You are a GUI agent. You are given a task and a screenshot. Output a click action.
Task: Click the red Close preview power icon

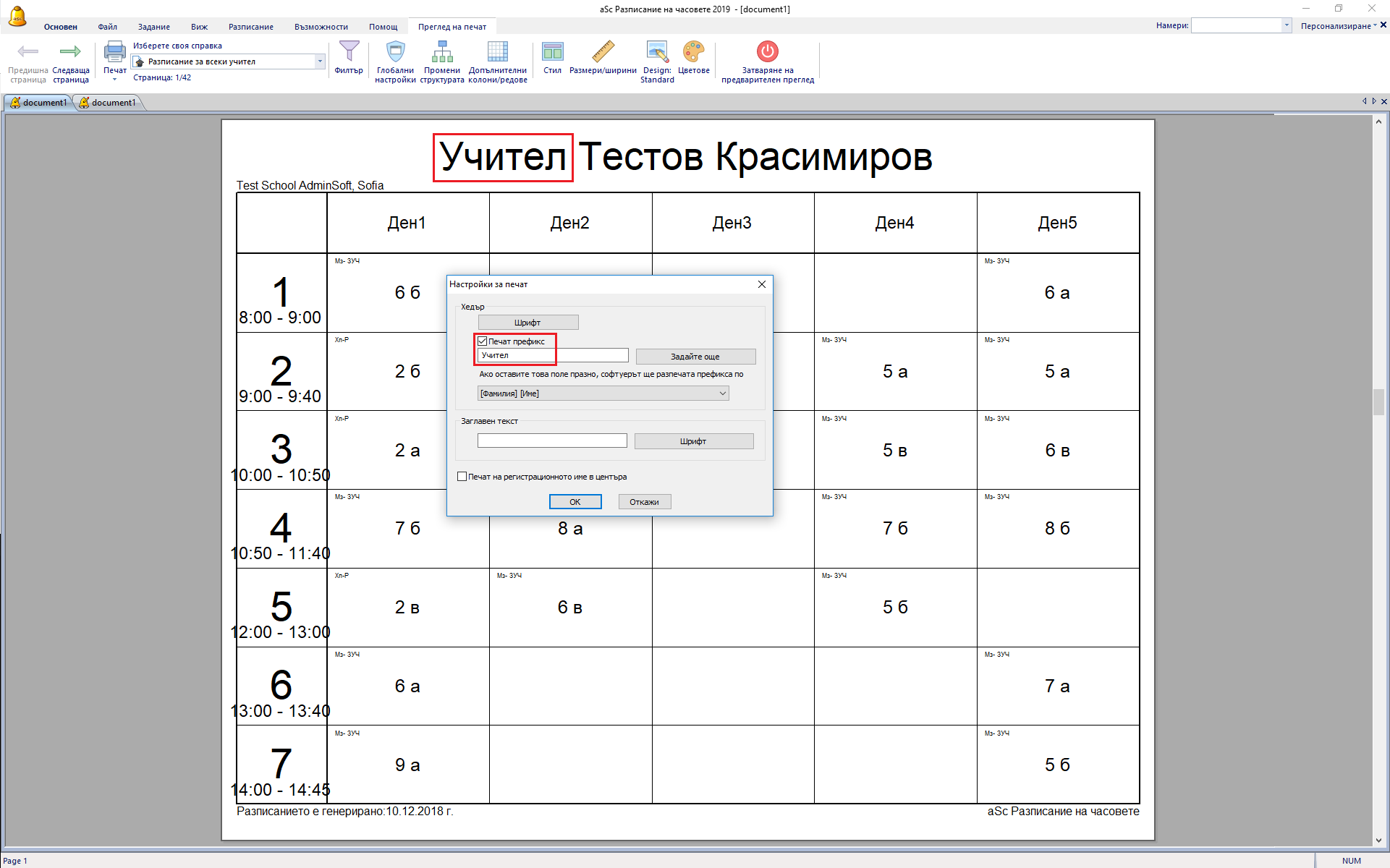(x=767, y=52)
